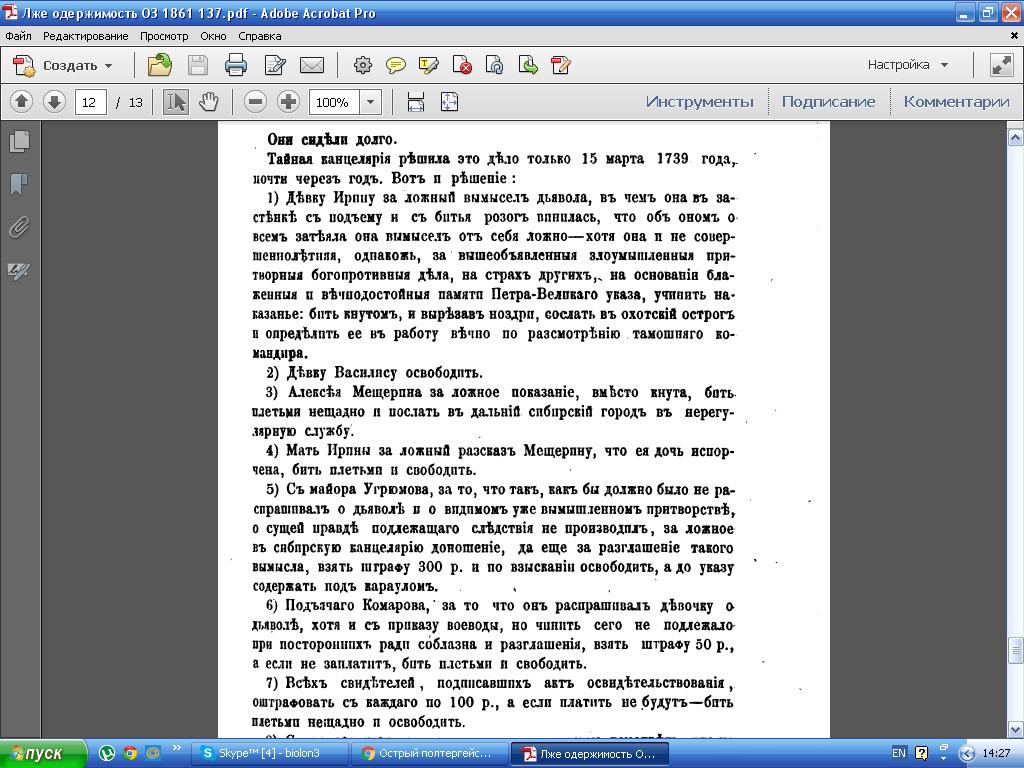Click the 100% zoom value field
Viewport: 1024px width, 768px height.
334,102
